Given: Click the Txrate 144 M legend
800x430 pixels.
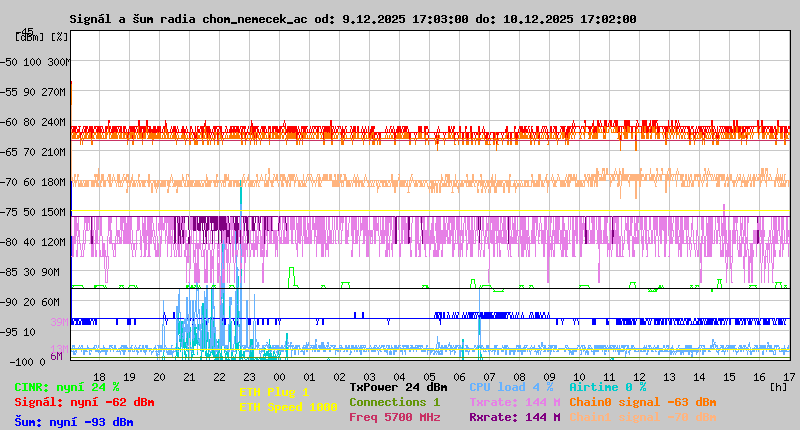Looking at the screenshot, I should click(x=514, y=402).
